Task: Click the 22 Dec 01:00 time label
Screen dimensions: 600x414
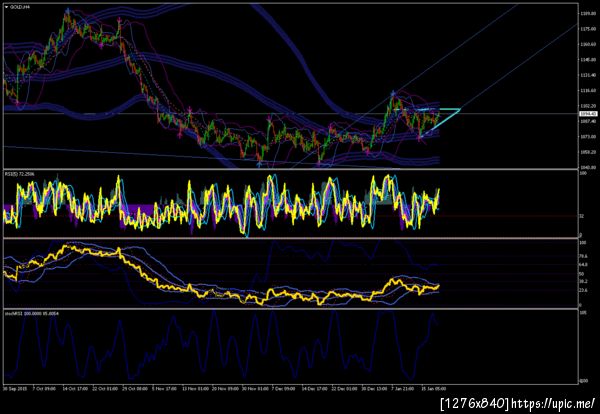Action: (x=342, y=388)
